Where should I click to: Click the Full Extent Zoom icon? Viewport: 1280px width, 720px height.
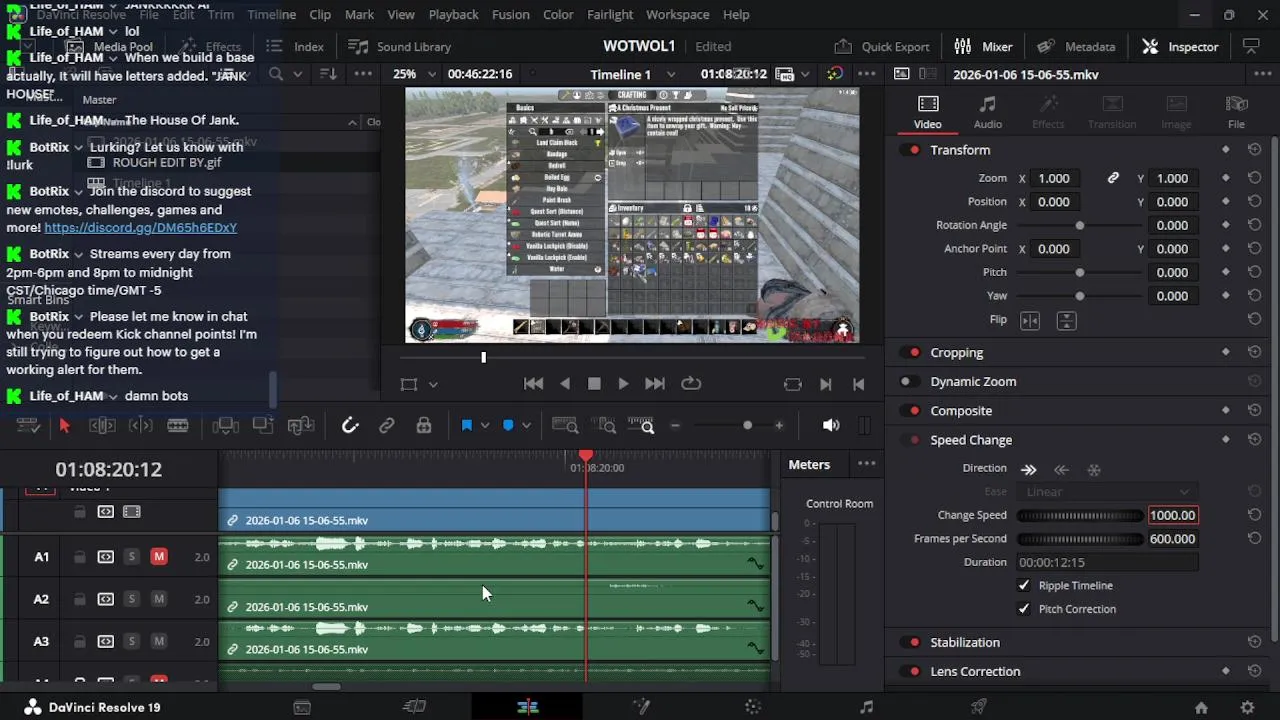click(x=565, y=426)
